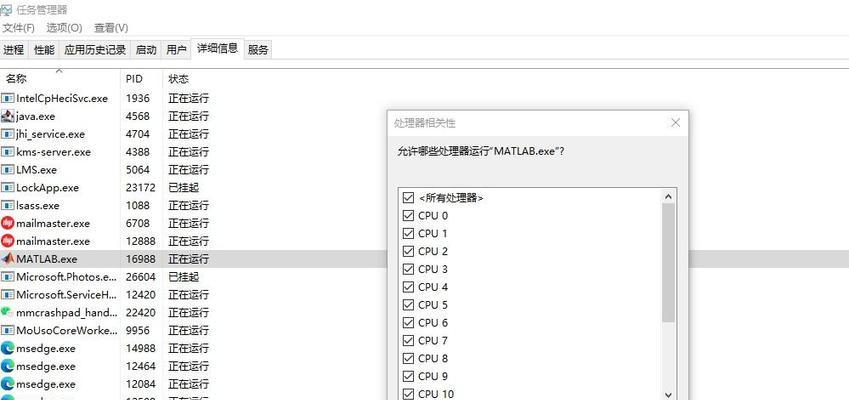
Task: Click the msedge.exe icon with PID 12084
Action: click(x=8, y=384)
